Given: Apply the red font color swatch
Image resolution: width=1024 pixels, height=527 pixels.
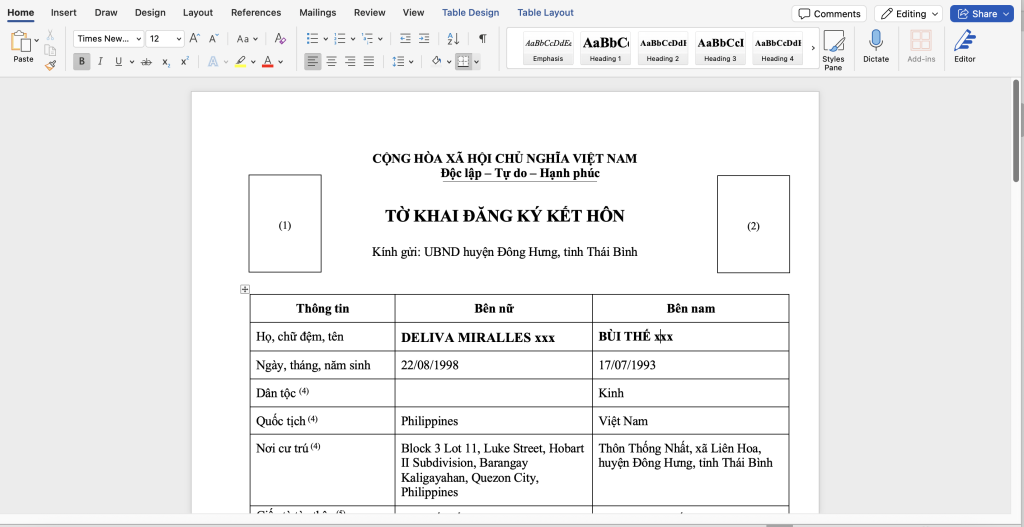Looking at the screenshot, I should click(267, 62).
